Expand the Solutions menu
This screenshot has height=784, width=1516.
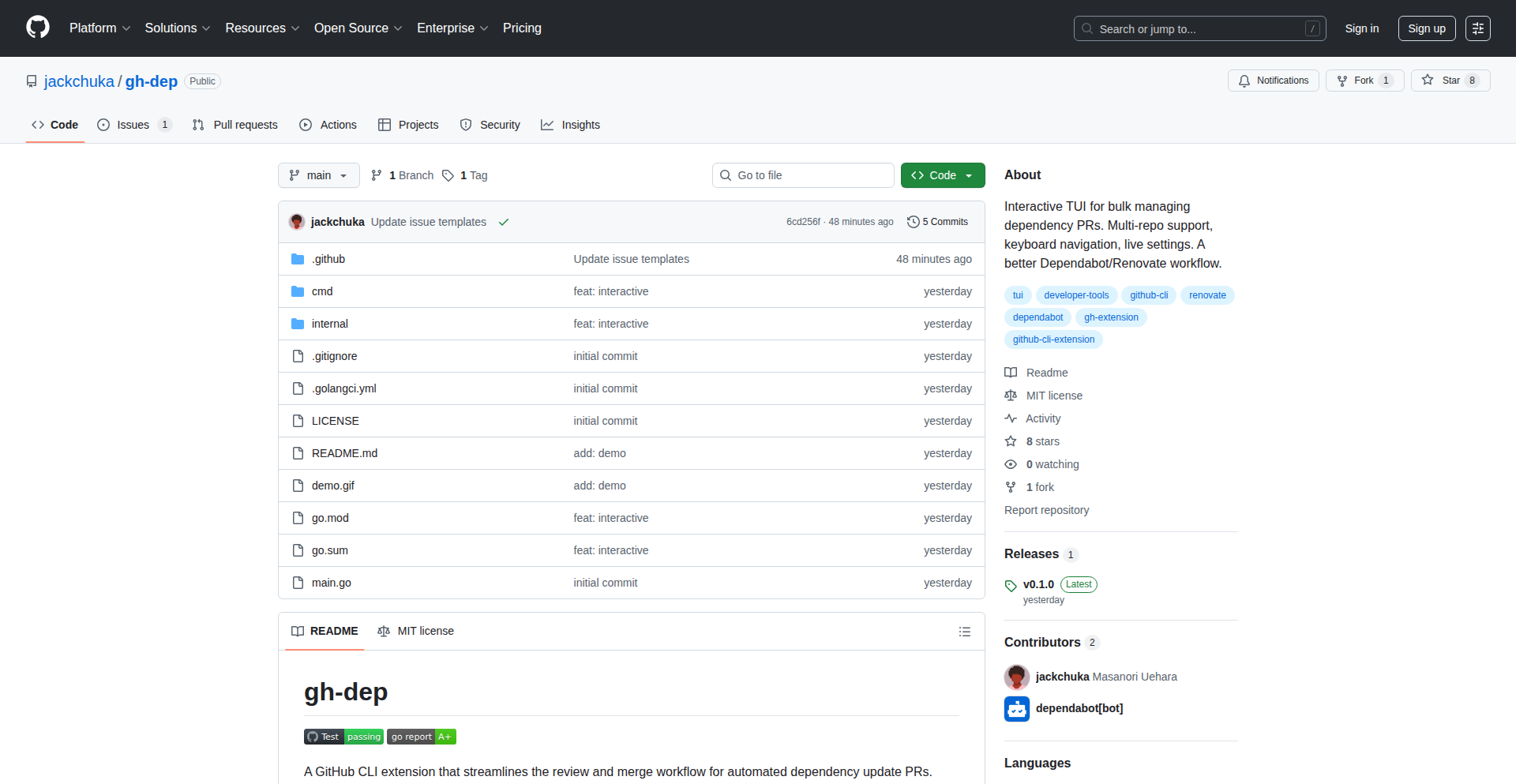(x=178, y=28)
